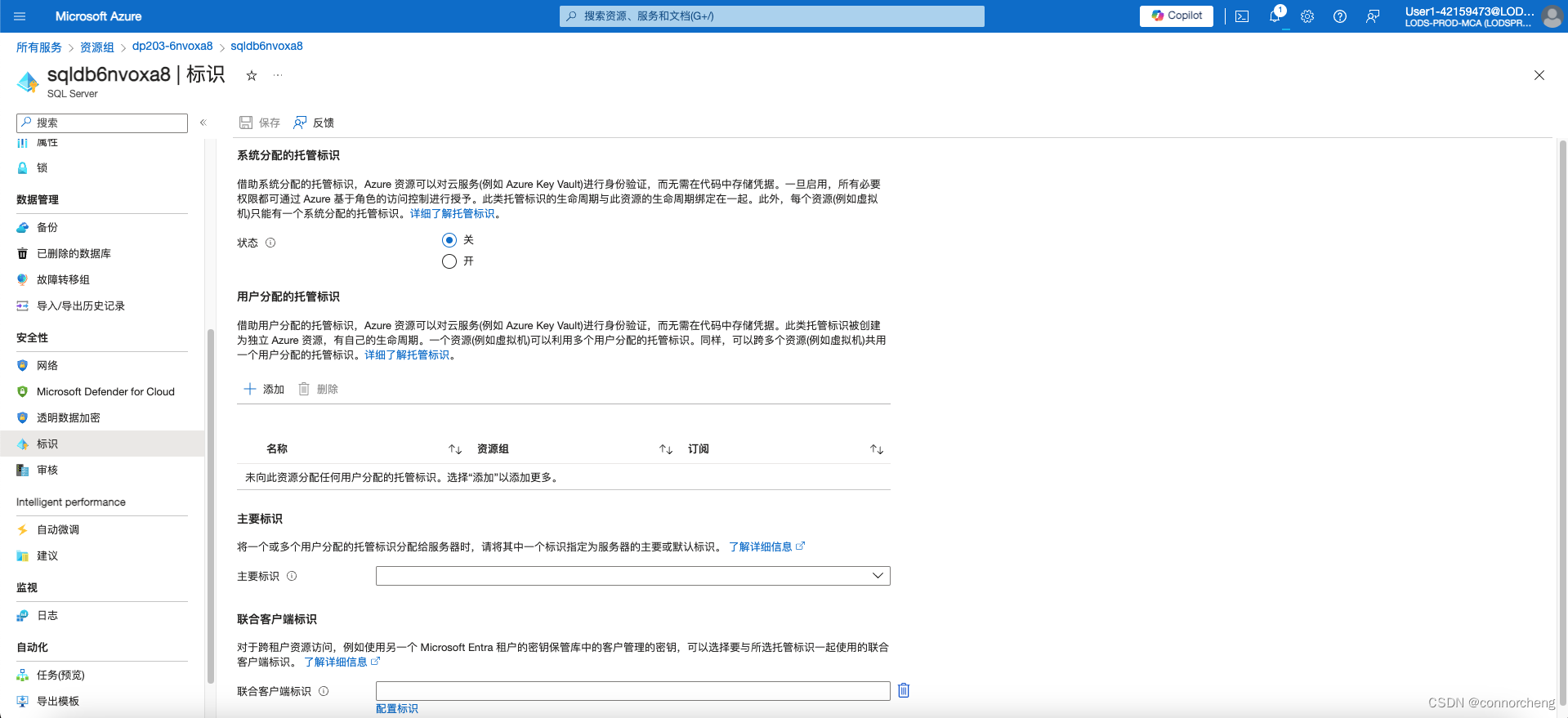Viewport: 1568px width, 718px height.
Task: Show info icon beside 主要标识 label
Action: (x=292, y=576)
